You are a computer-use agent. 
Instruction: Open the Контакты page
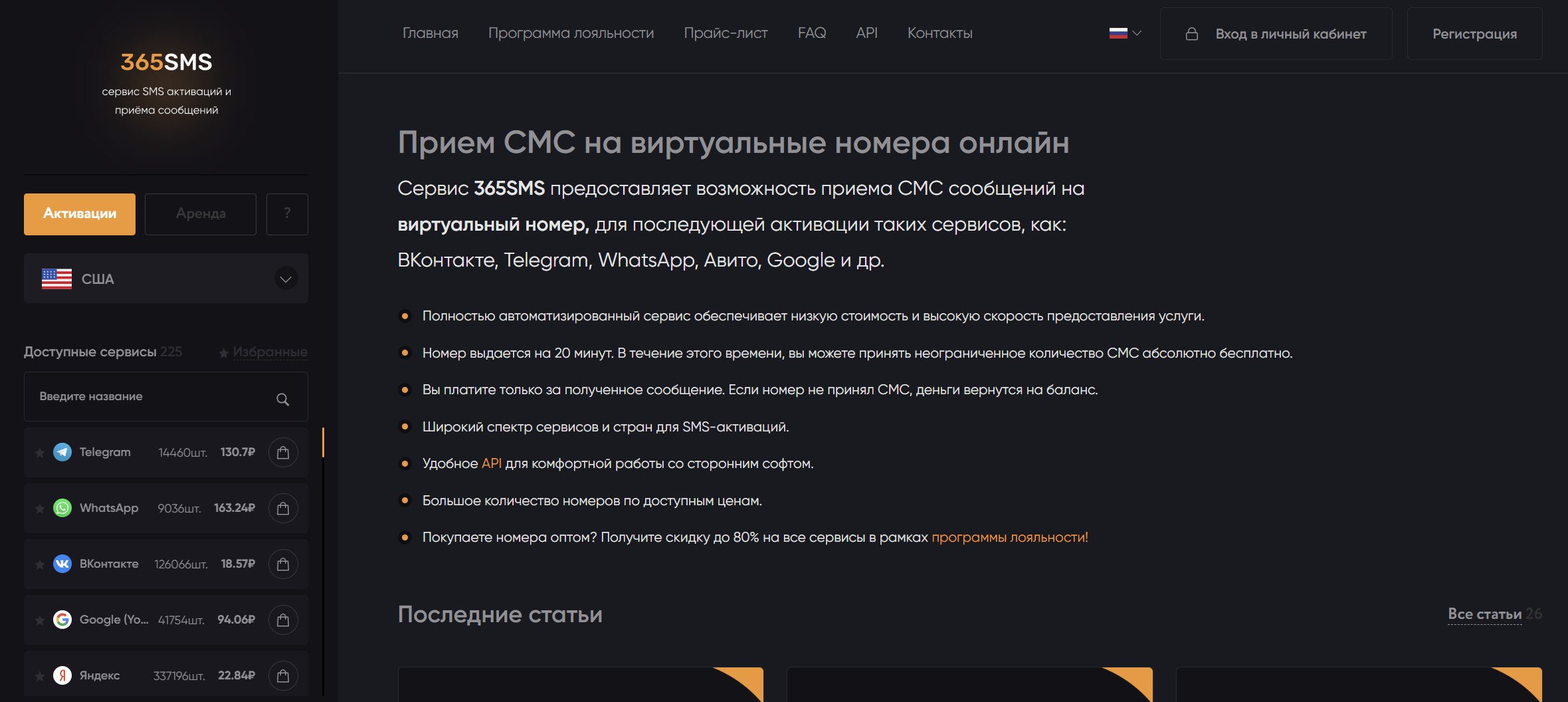click(940, 33)
